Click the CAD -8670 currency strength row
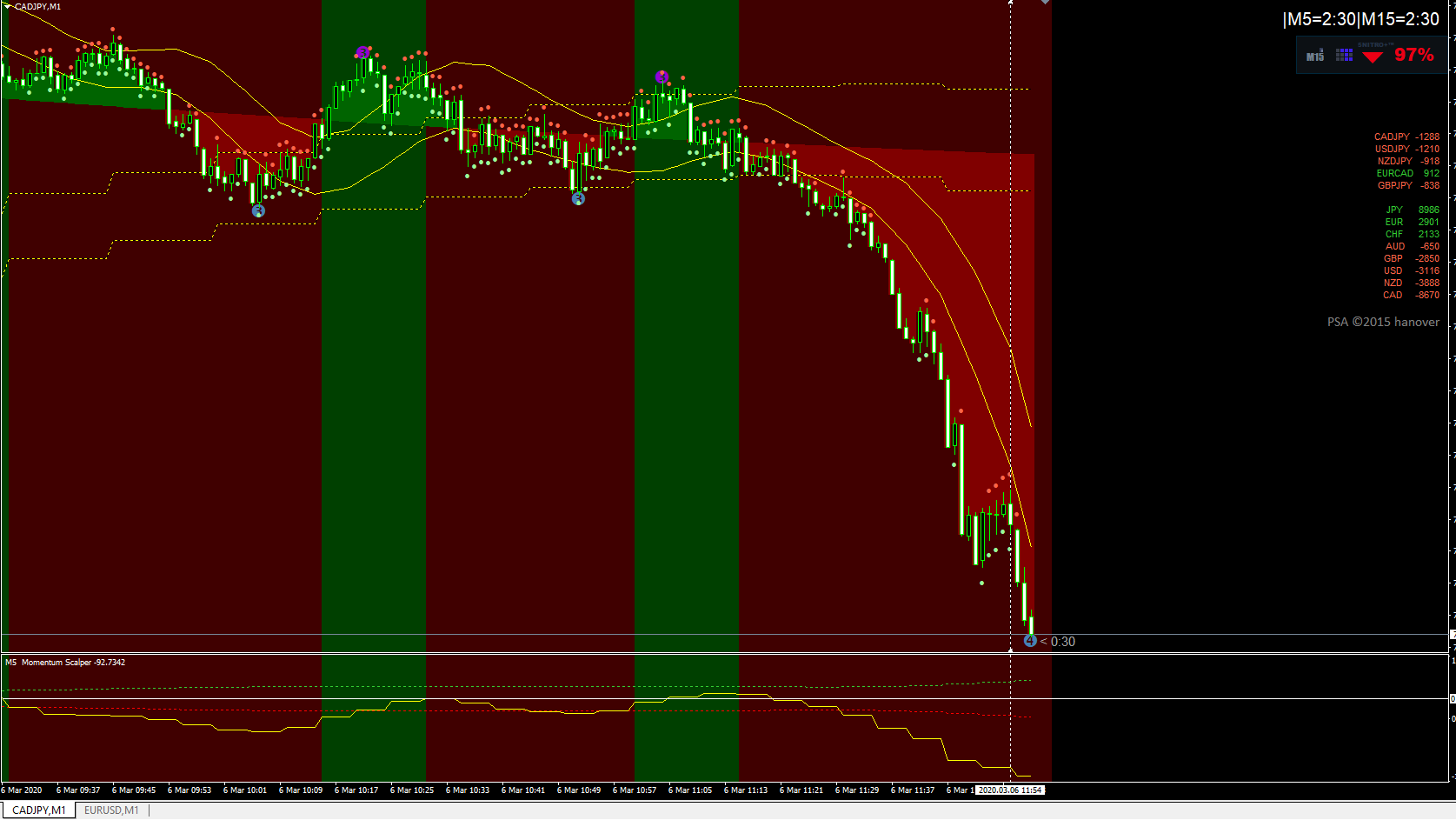Viewport: 1456px width, 820px height. click(x=1412, y=295)
